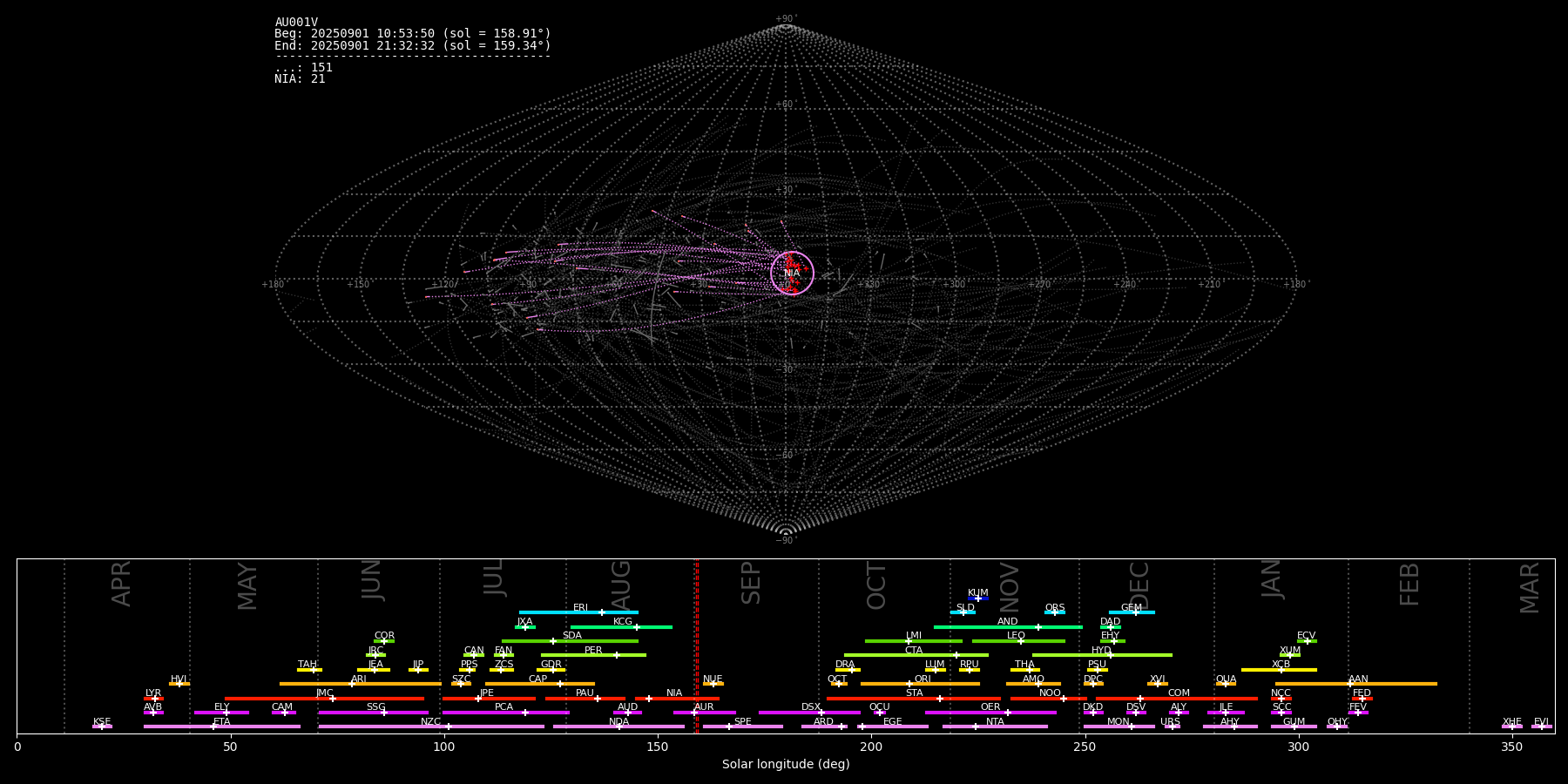Click the ARI shower label
Viewport: 1568px width, 784px height.
pyautogui.click(x=359, y=679)
